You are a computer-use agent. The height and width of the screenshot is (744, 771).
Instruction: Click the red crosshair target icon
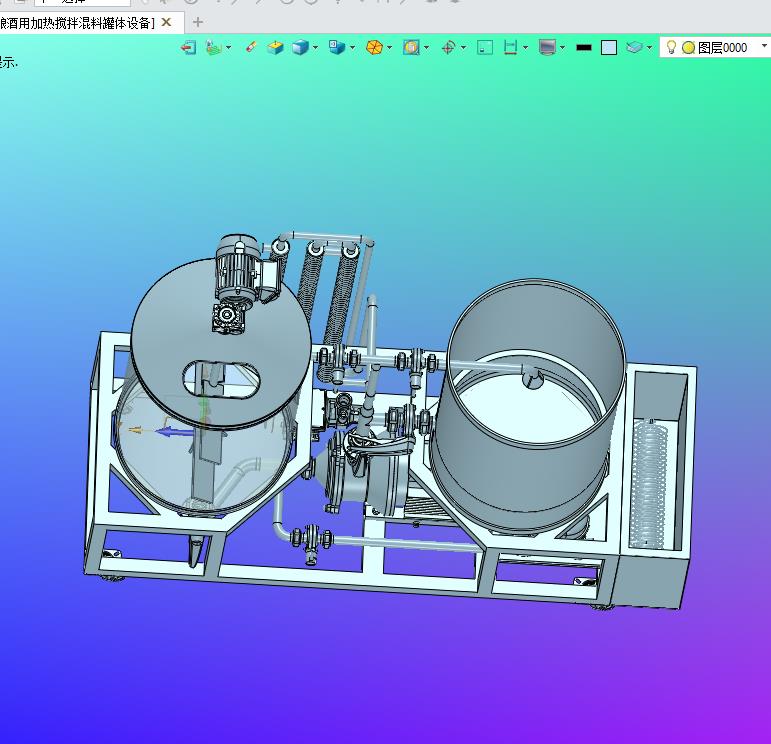[x=448, y=47]
